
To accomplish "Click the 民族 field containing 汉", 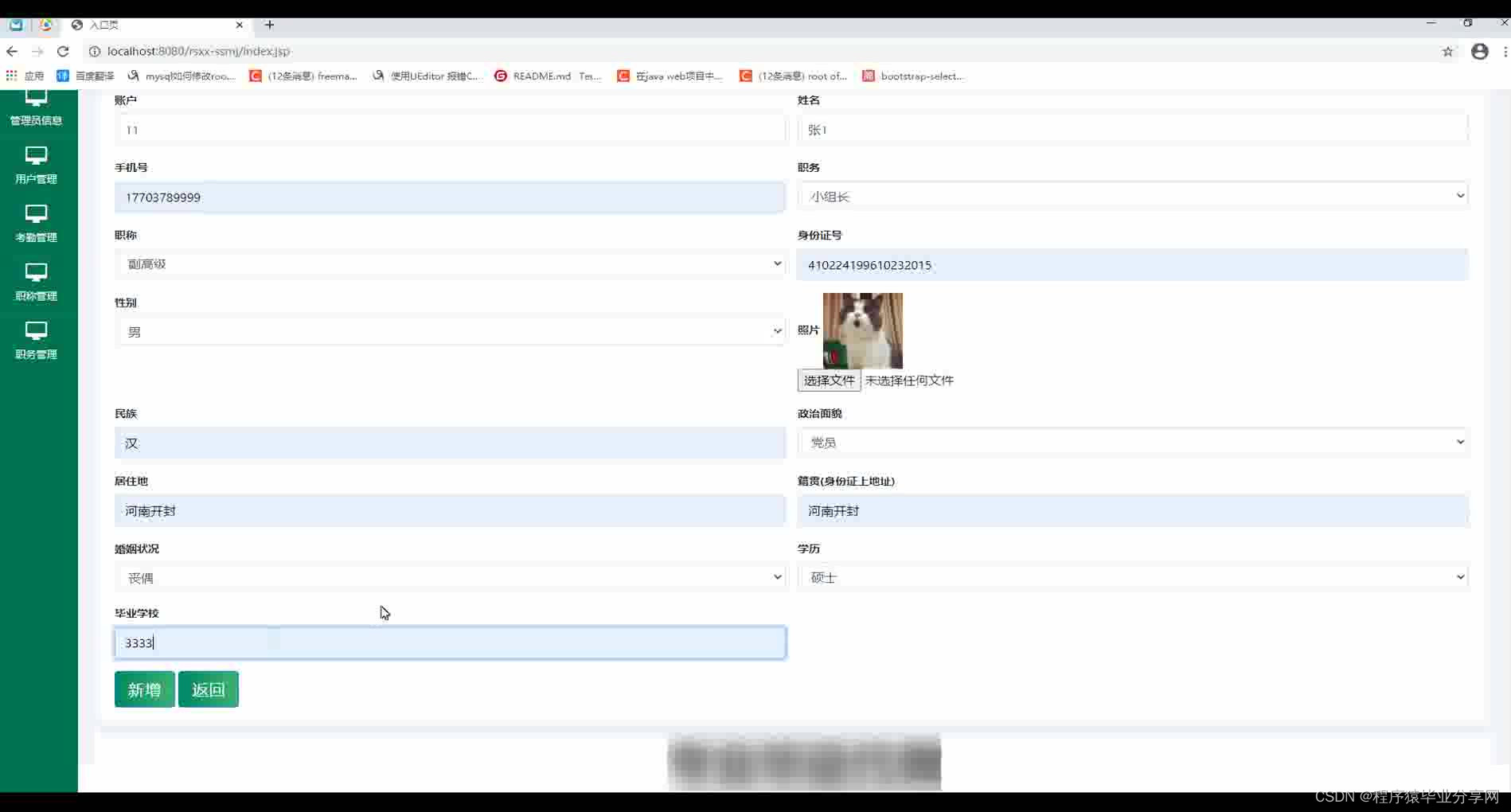I will coord(450,443).
